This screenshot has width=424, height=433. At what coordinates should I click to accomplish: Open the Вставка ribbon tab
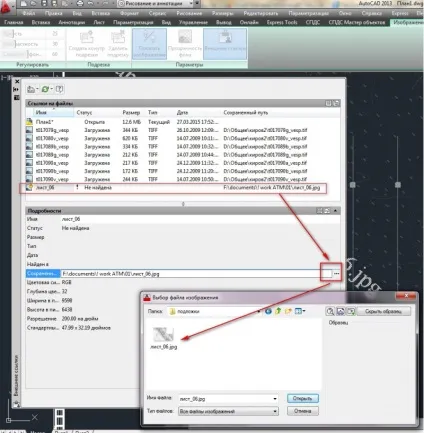[x=40, y=22]
